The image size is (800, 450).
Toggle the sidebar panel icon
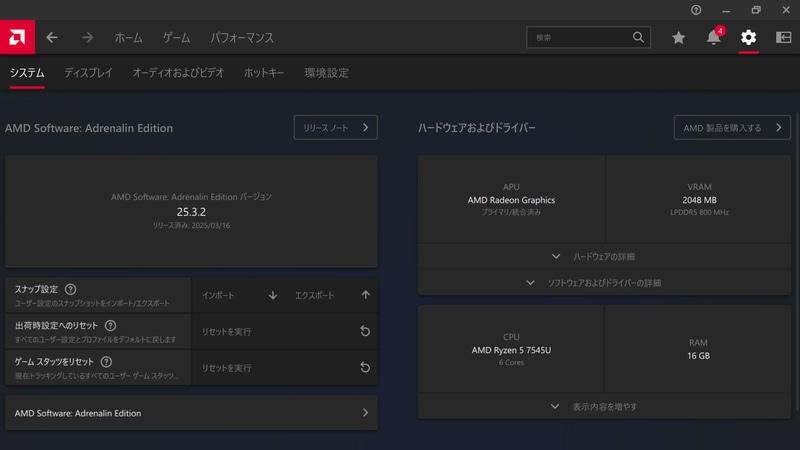coord(783,37)
